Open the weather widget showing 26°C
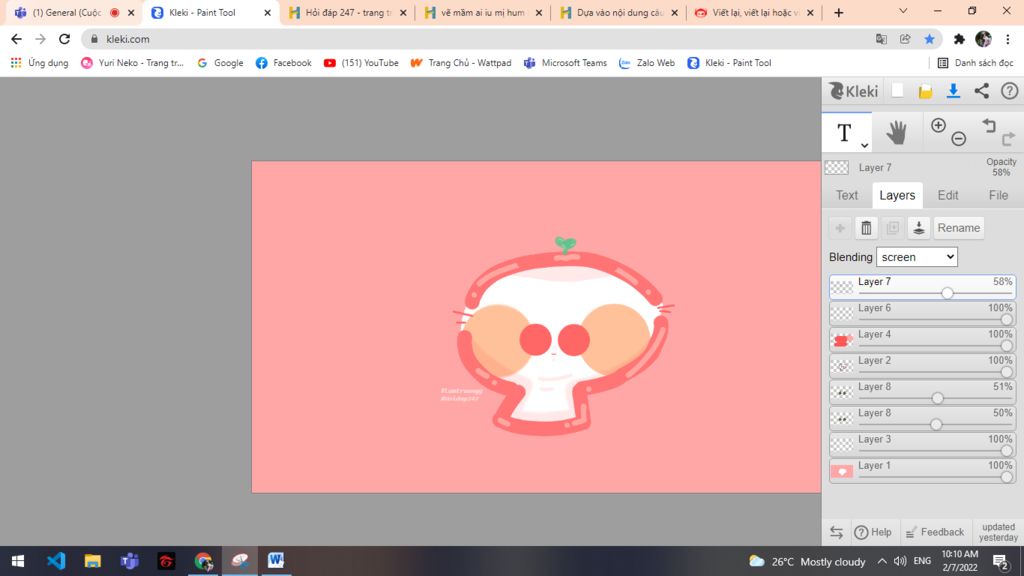Image resolution: width=1024 pixels, height=576 pixels. pos(807,562)
